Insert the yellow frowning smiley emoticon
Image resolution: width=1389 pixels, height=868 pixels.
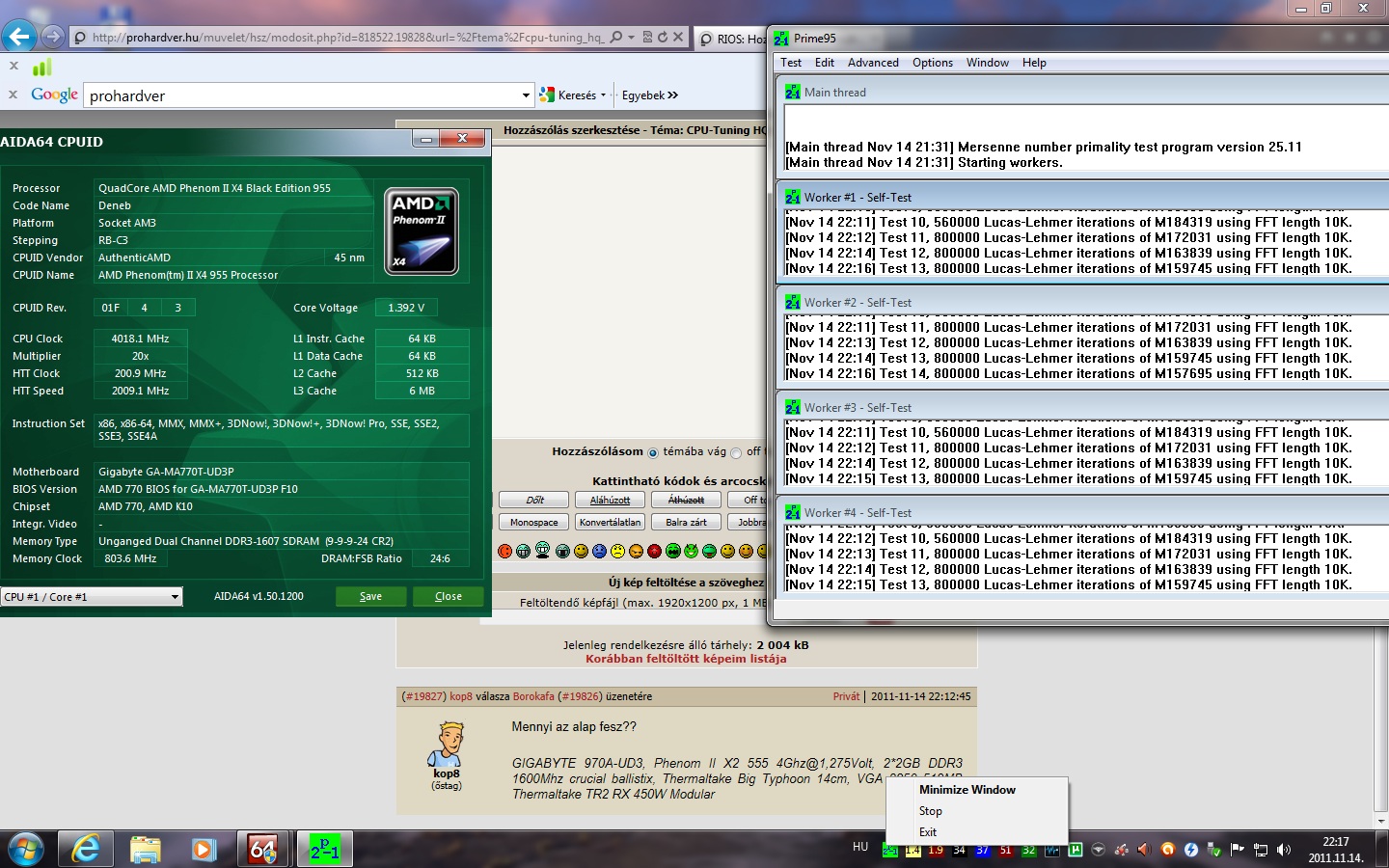(x=617, y=551)
